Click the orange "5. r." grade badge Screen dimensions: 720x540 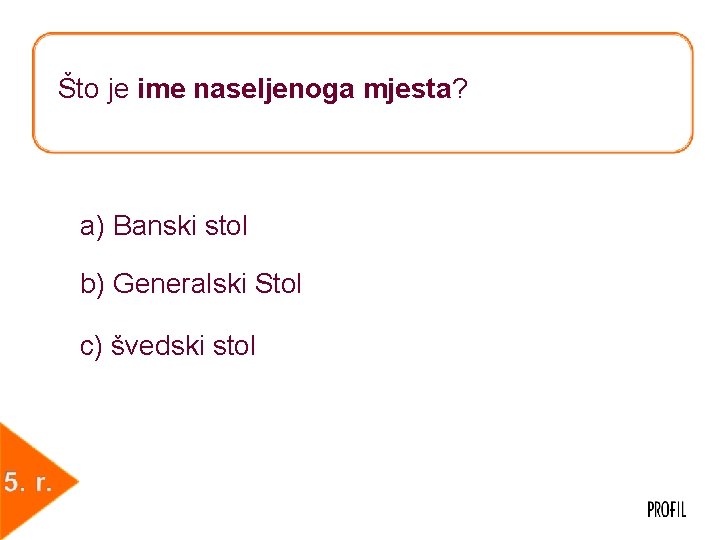coord(28,484)
